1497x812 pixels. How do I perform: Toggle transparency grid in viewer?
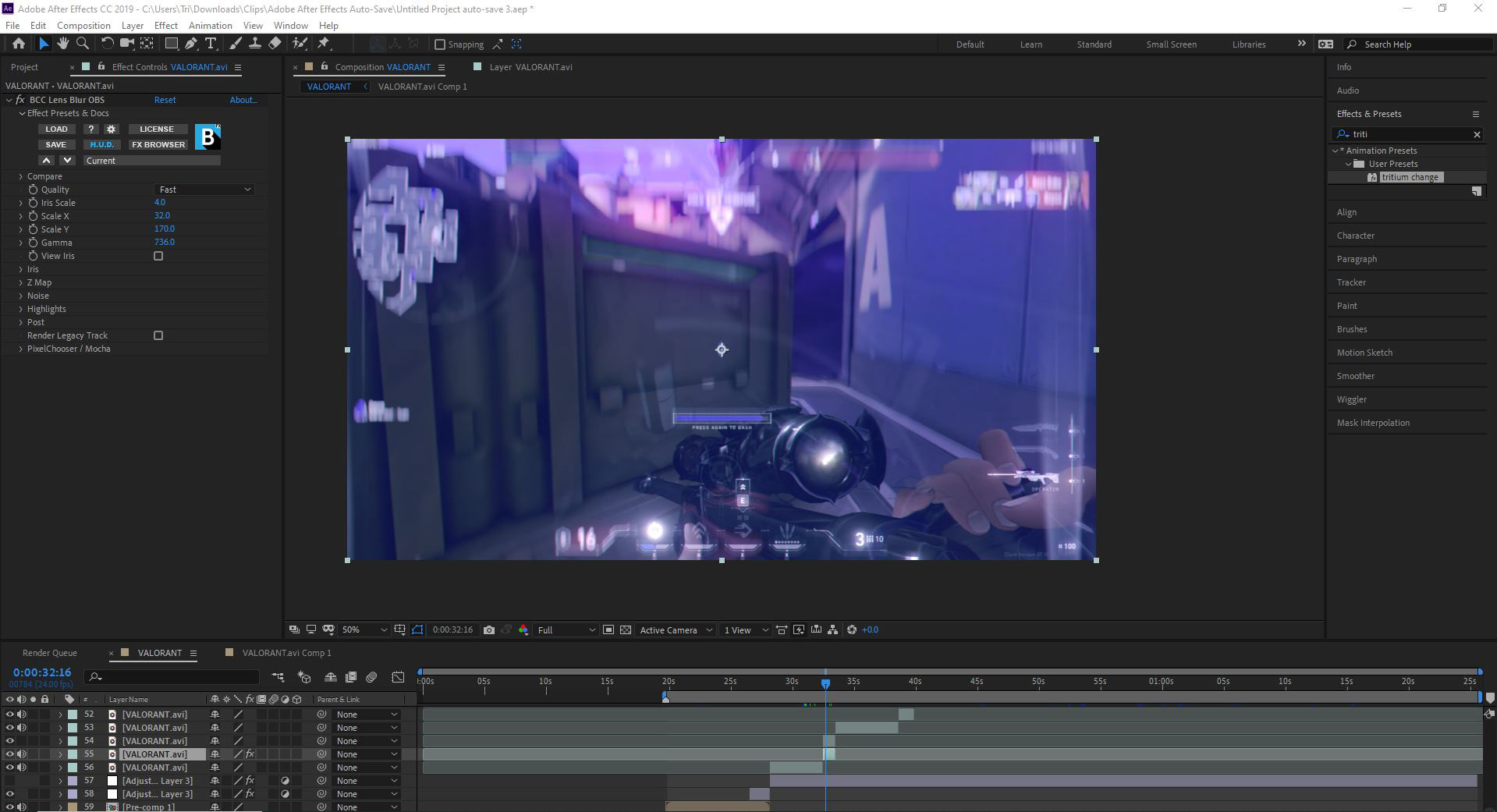click(626, 630)
